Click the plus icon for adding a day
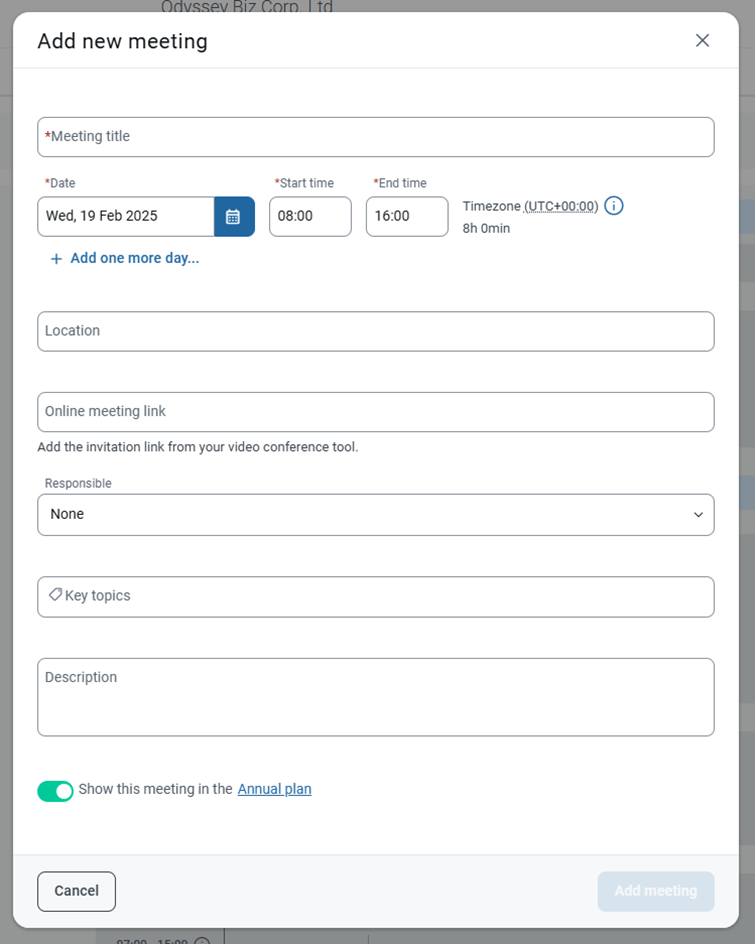 click(56, 259)
